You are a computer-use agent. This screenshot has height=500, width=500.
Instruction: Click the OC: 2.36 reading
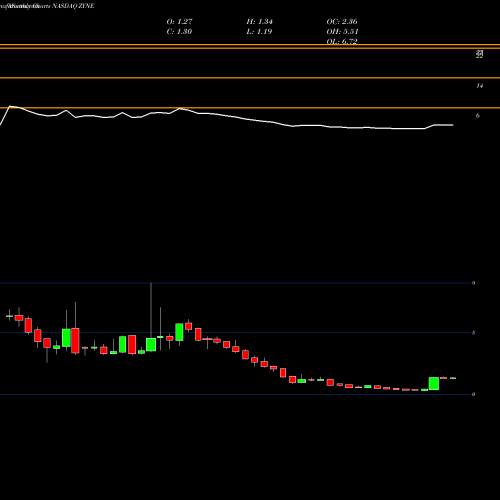pos(342,22)
